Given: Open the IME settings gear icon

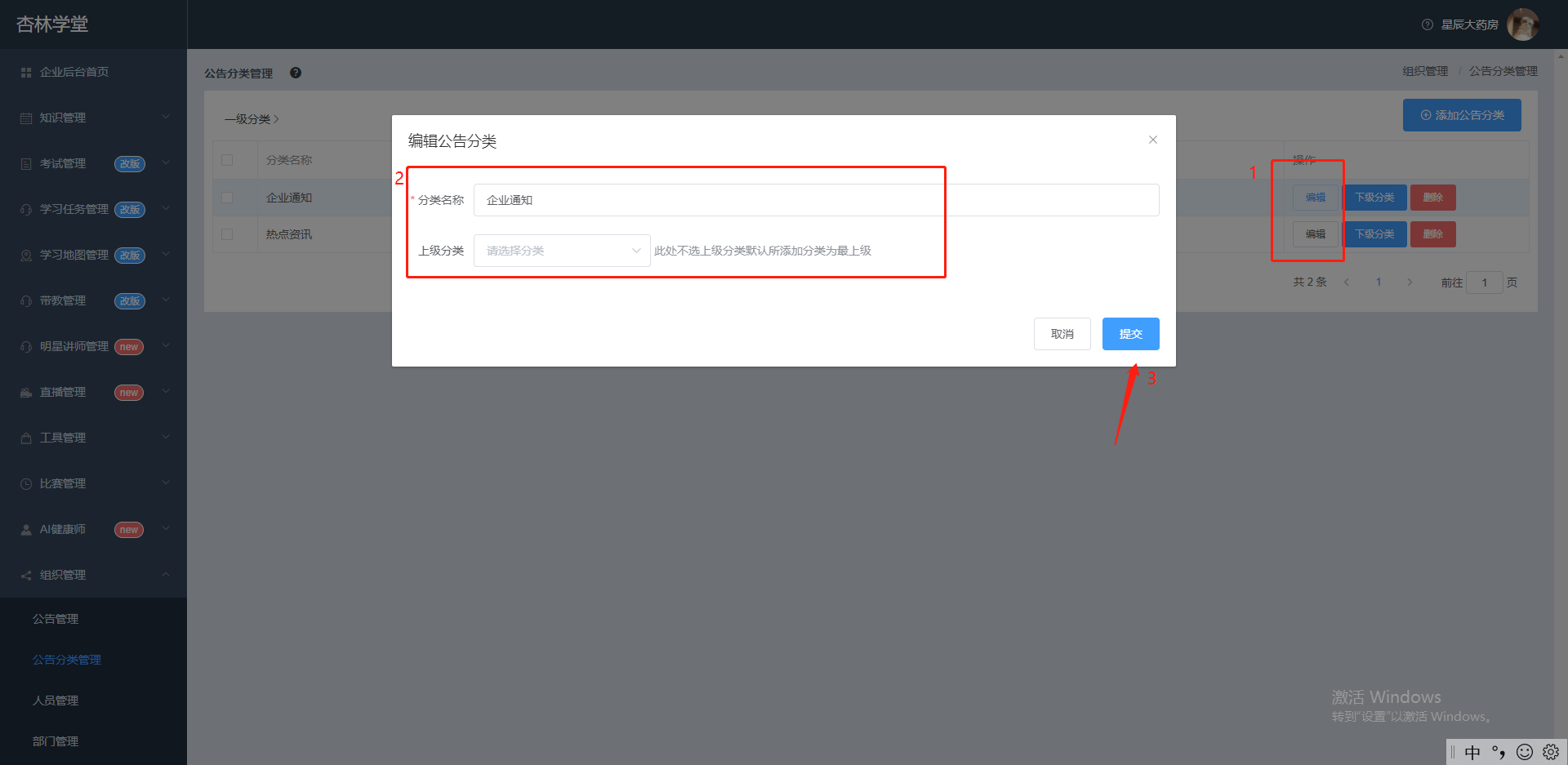Looking at the screenshot, I should click(1551, 752).
